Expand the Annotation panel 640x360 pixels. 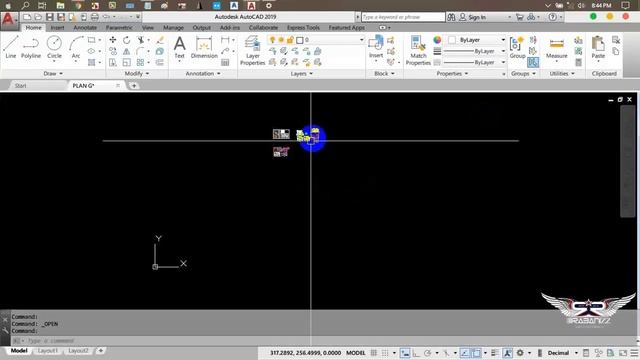[x=203, y=73]
